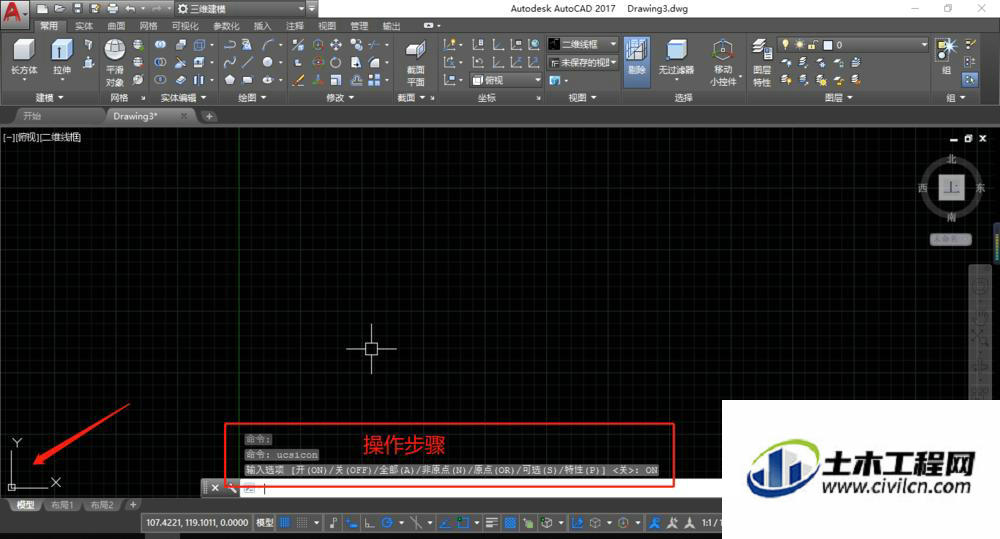The width and height of the screenshot is (1000, 539).
Task: Click the 截面平面 section plane tool
Action: tap(415, 64)
